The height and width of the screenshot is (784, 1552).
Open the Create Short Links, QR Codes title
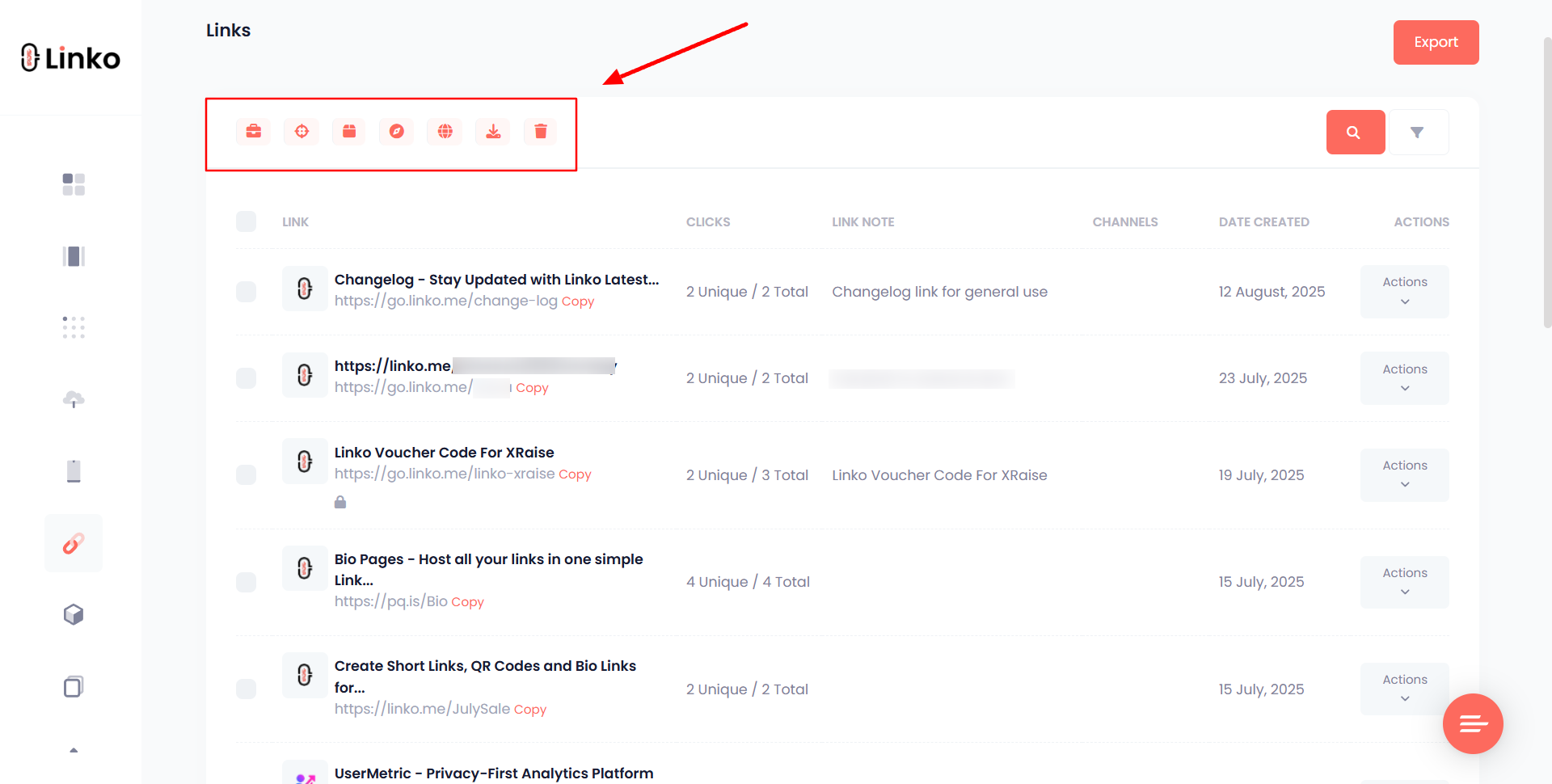tap(485, 677)
